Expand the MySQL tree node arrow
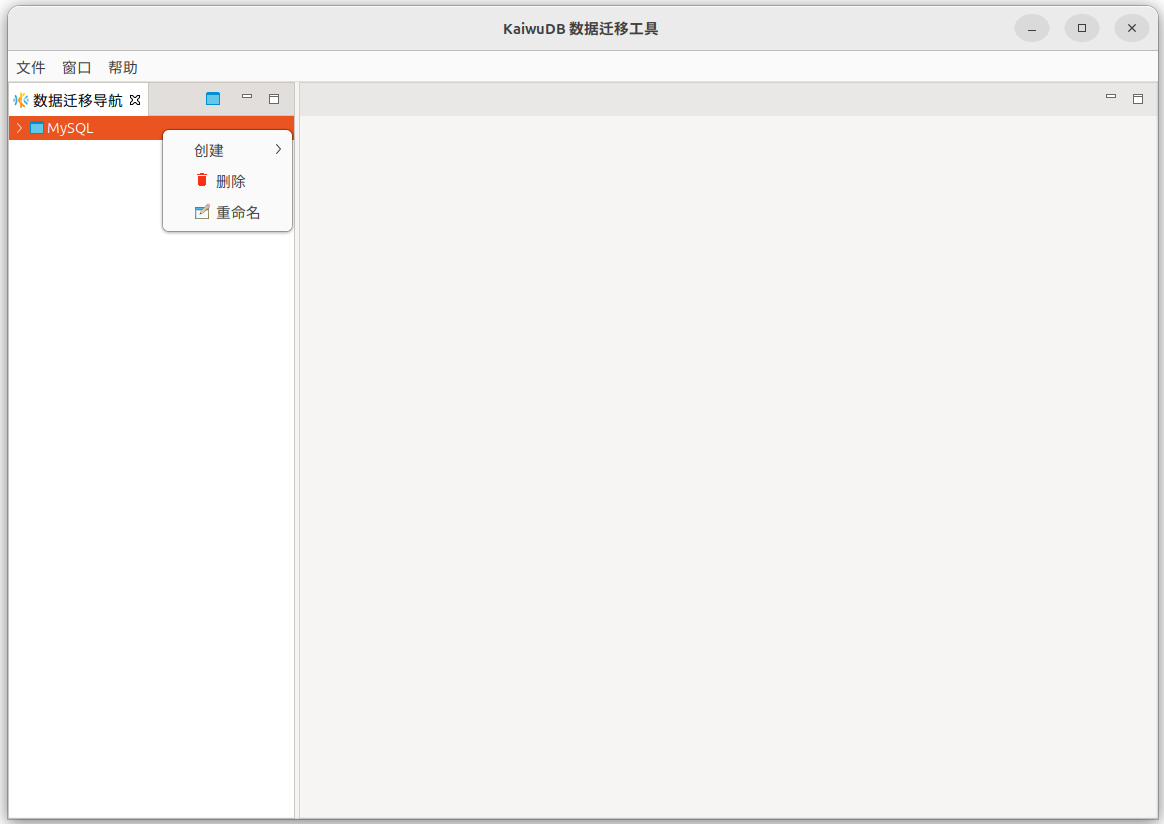 pyautogui.click(x=19, y=128)
